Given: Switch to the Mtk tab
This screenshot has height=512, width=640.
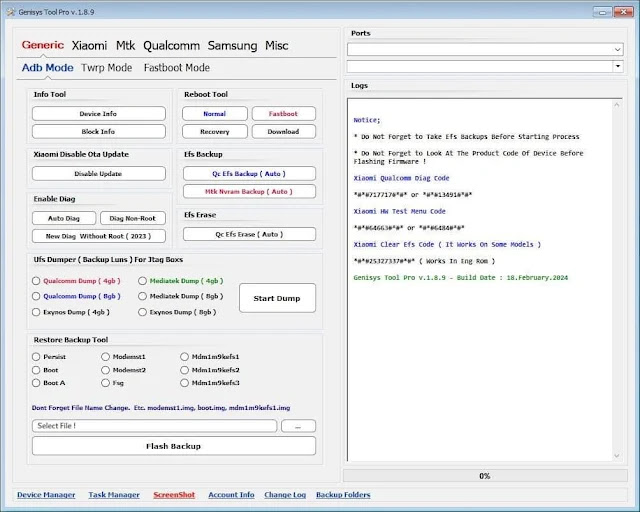Looking at the screenshot, I should pyautogui.click(x=125, y=45).
